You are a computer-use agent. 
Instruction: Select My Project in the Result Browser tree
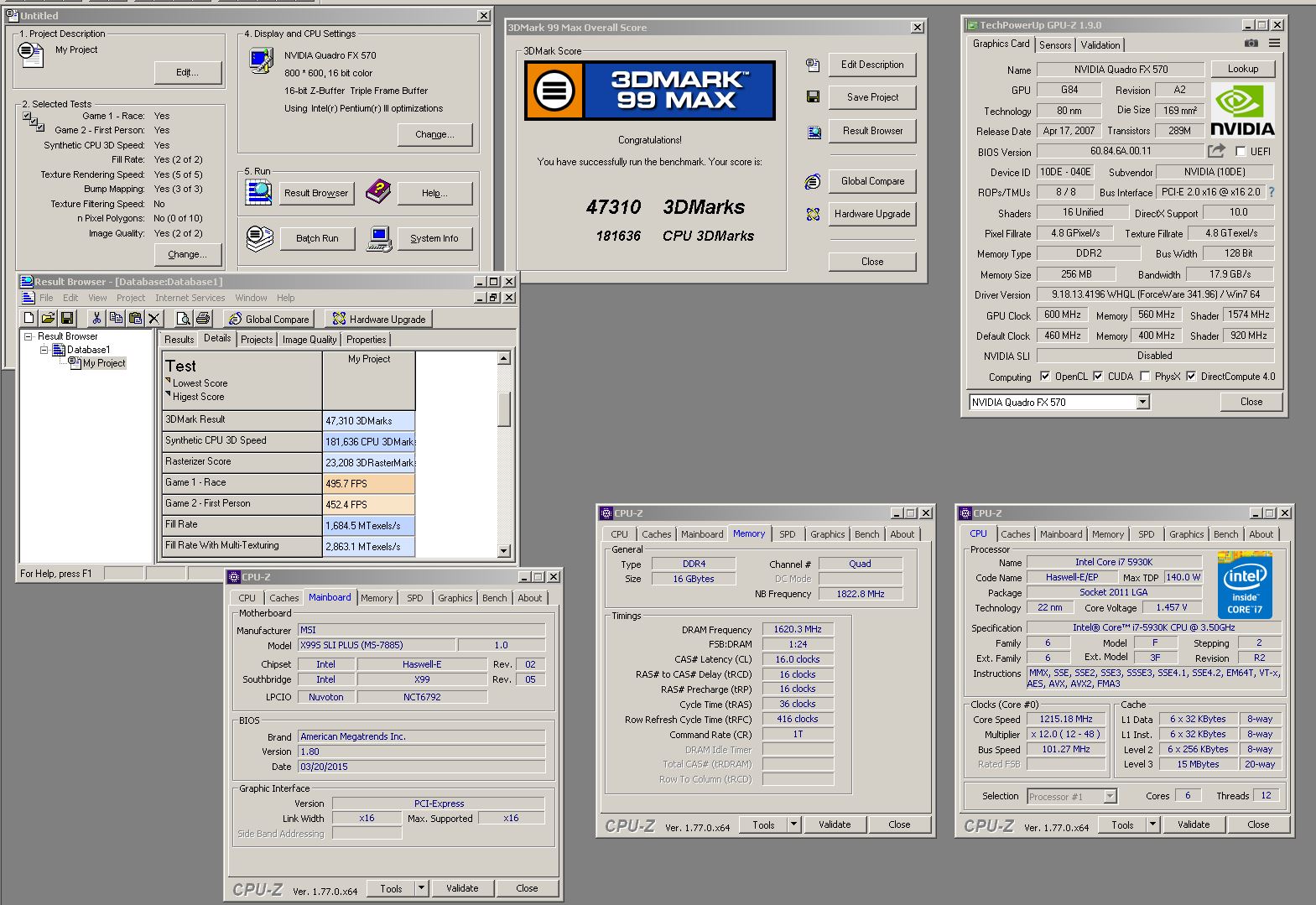[104, 363]
